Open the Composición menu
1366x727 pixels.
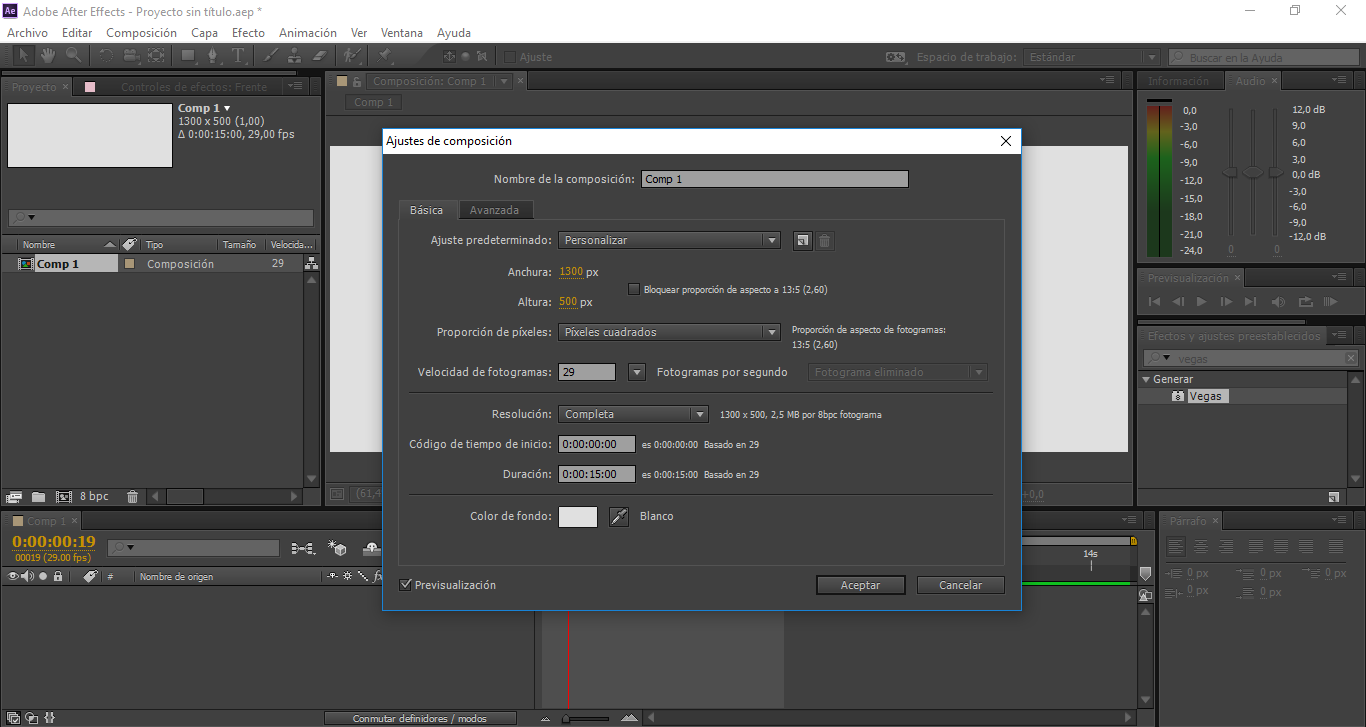(x=141, y=33)
